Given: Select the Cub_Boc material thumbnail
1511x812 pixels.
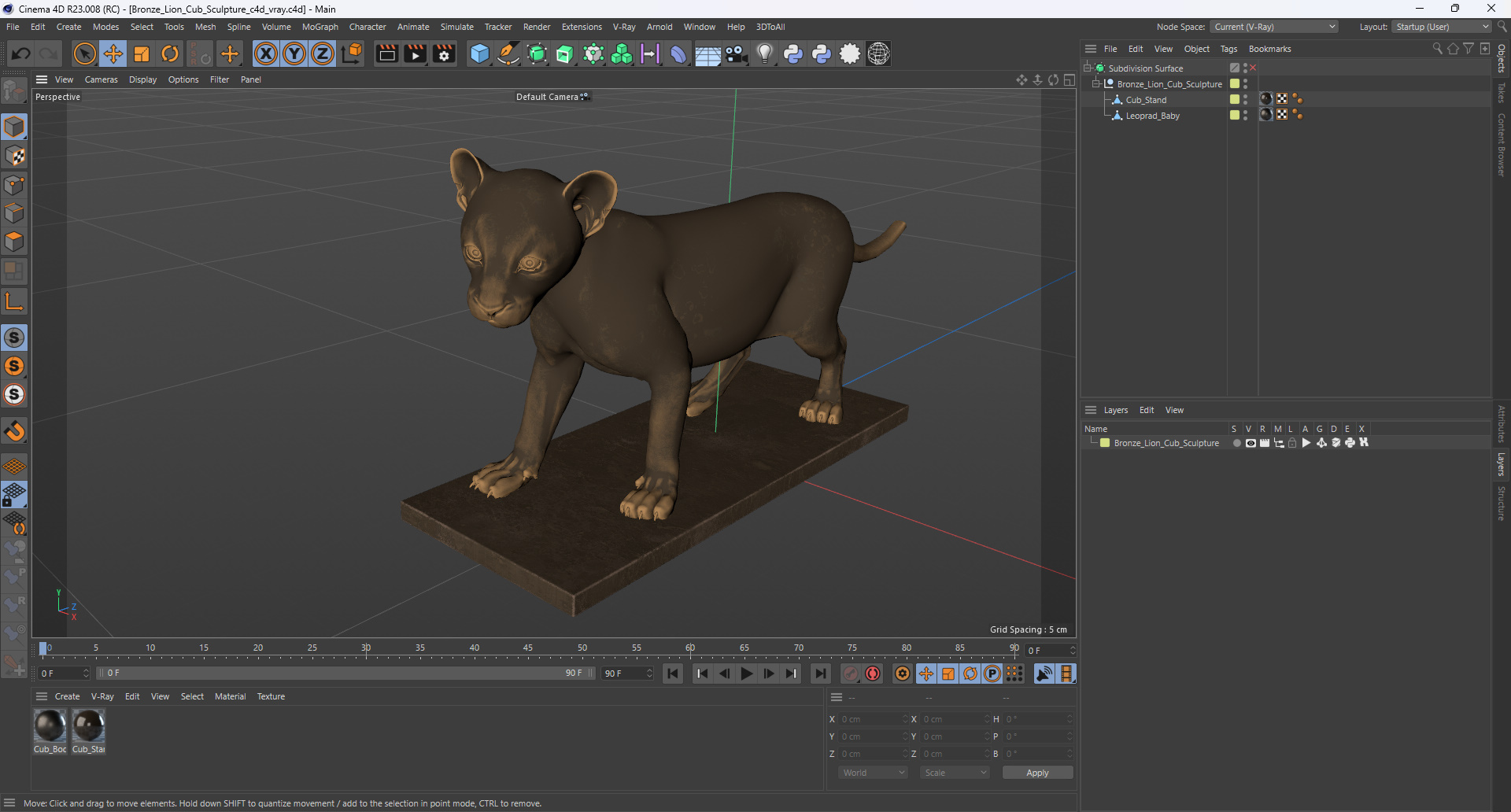Looking at the screenshot, I should click(x=50, y=725).
